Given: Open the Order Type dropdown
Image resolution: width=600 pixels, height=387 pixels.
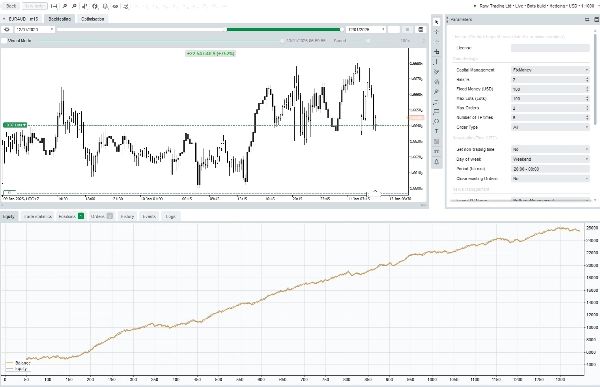Looking at the screenshot, I should coord(550,127).
